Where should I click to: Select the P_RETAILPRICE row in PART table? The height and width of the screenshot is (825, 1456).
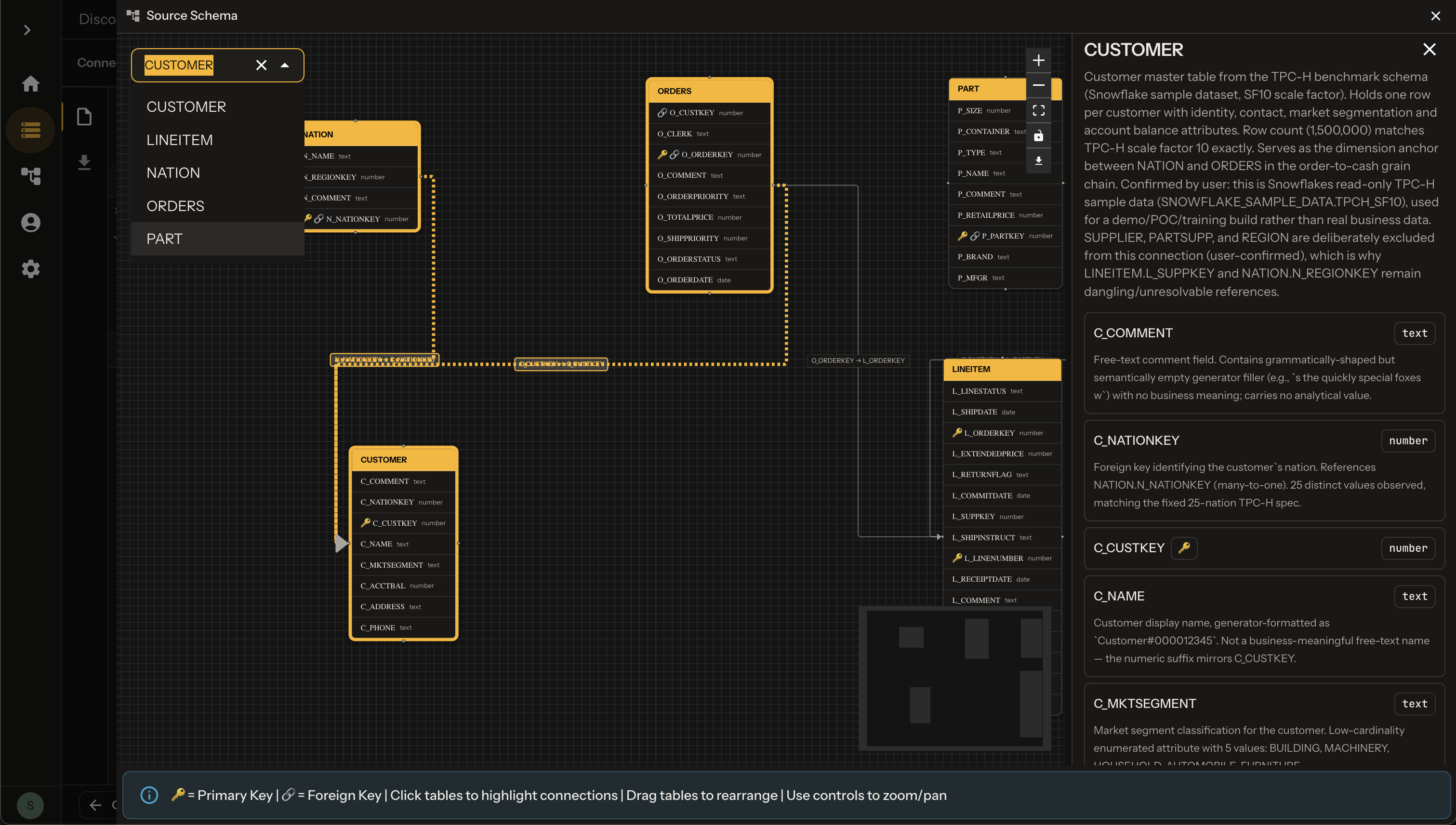1005,215
